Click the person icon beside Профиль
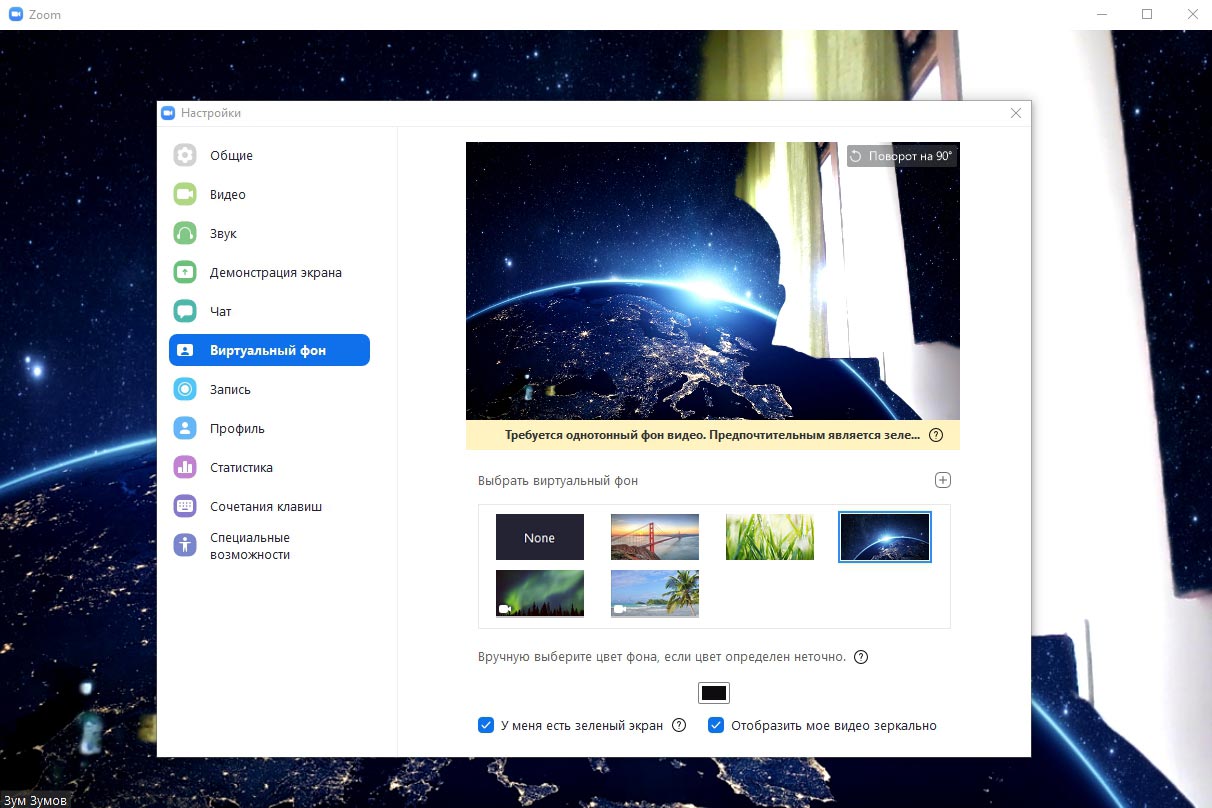This screenshot has height=808, width=1212. pyautogui.click(x=185, y=428)
